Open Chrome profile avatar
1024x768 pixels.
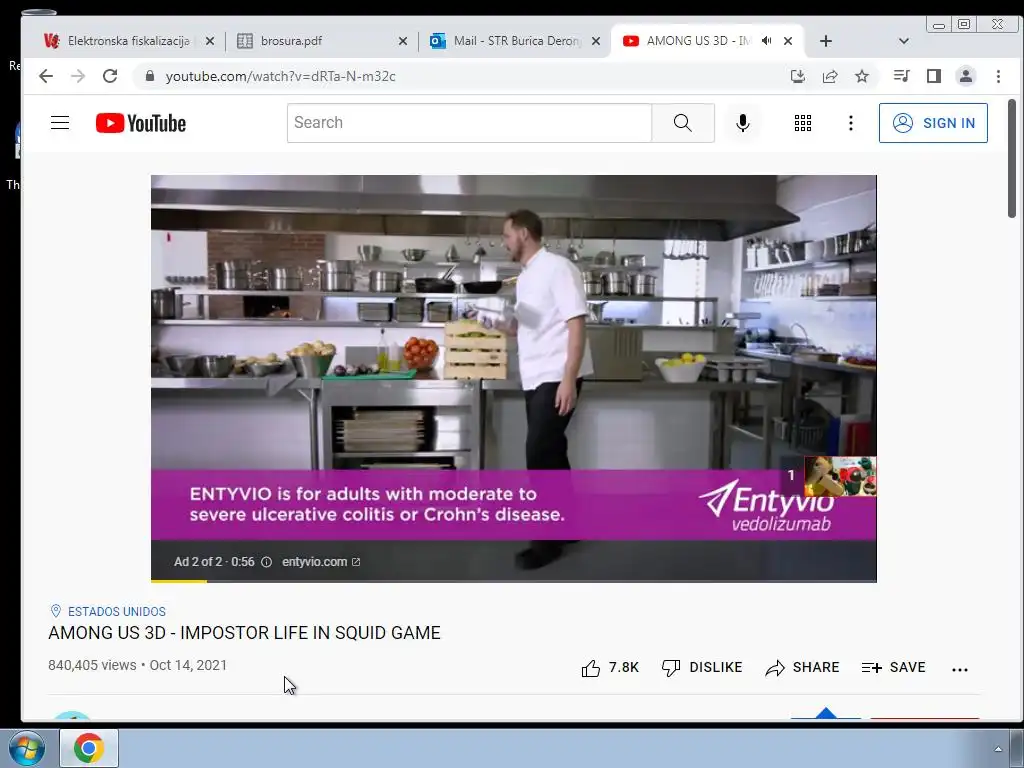tap(966, 76)
